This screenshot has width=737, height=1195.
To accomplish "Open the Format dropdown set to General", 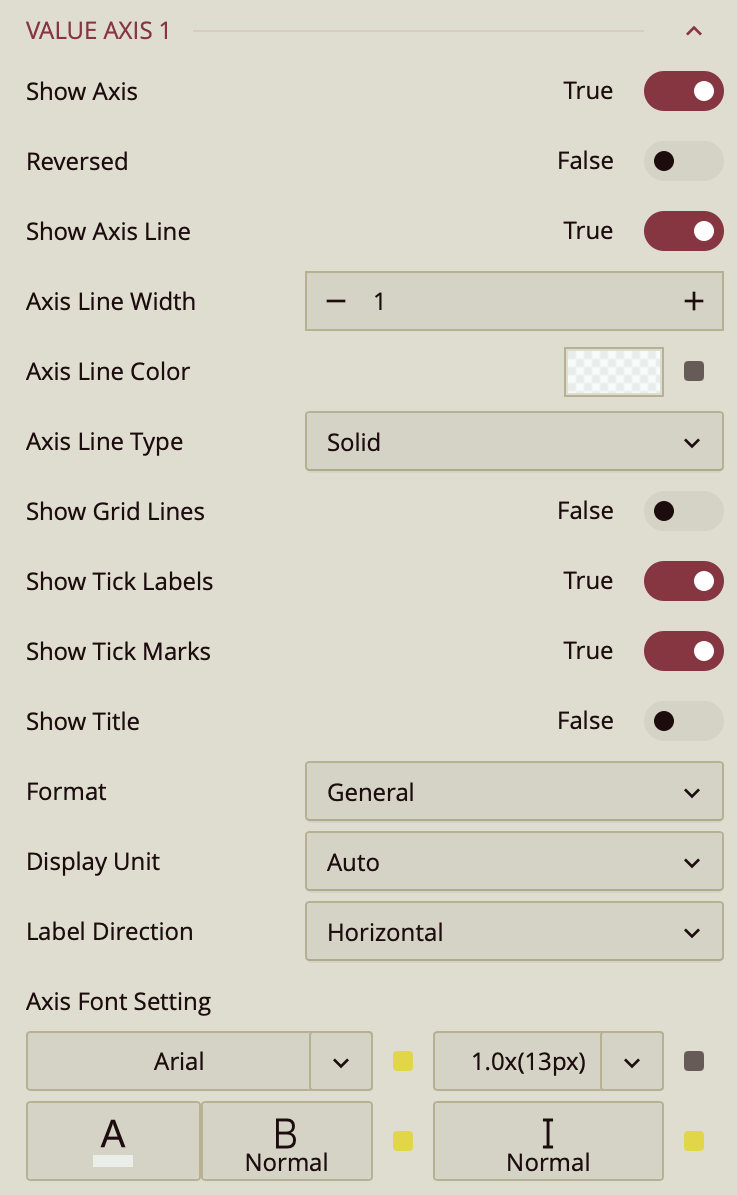I will 514,792.
